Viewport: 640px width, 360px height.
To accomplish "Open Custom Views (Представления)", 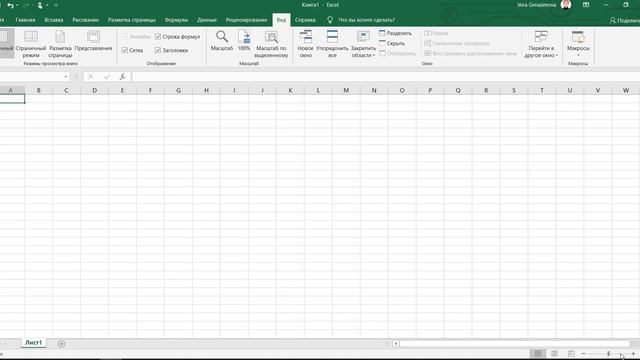I will [x=93, y=41].
